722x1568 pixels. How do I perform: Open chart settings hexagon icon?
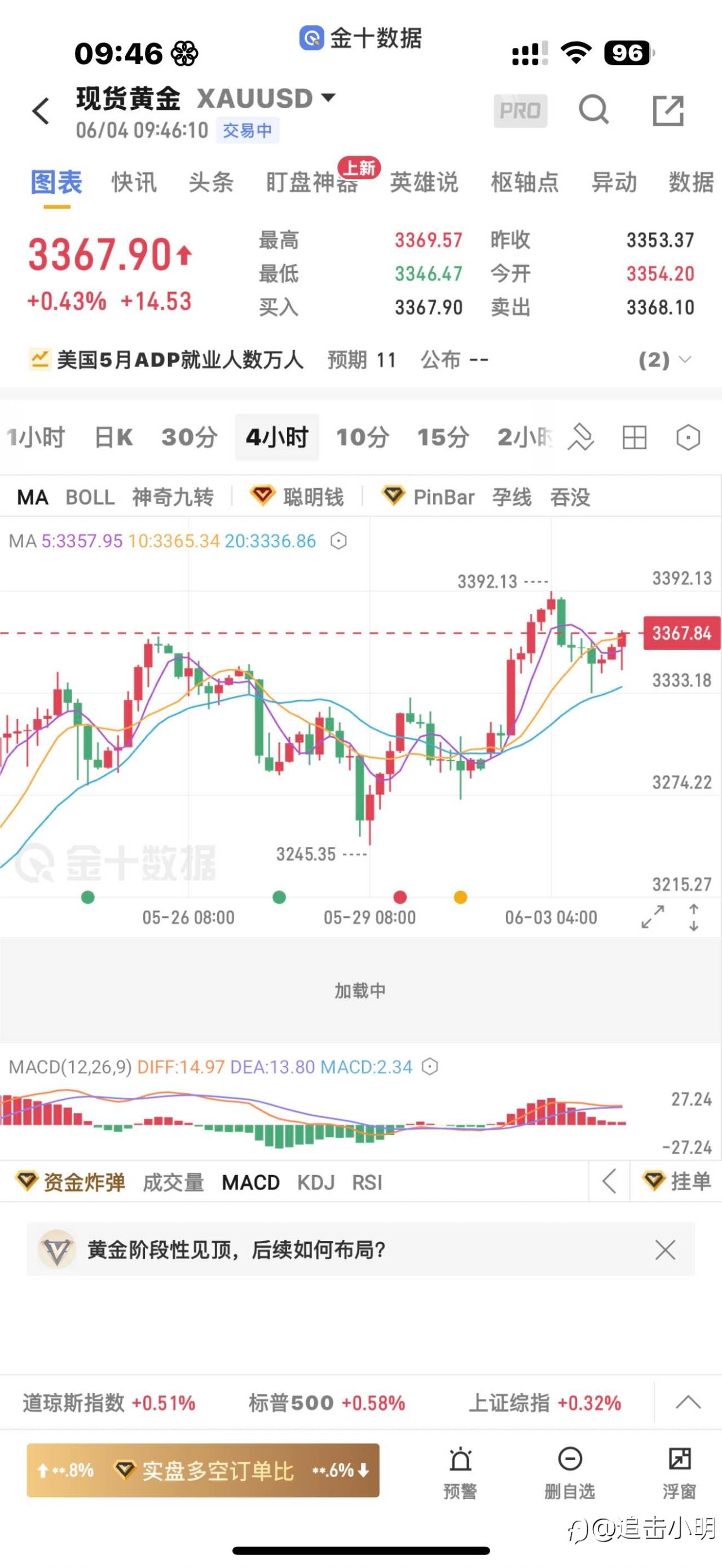688,437
